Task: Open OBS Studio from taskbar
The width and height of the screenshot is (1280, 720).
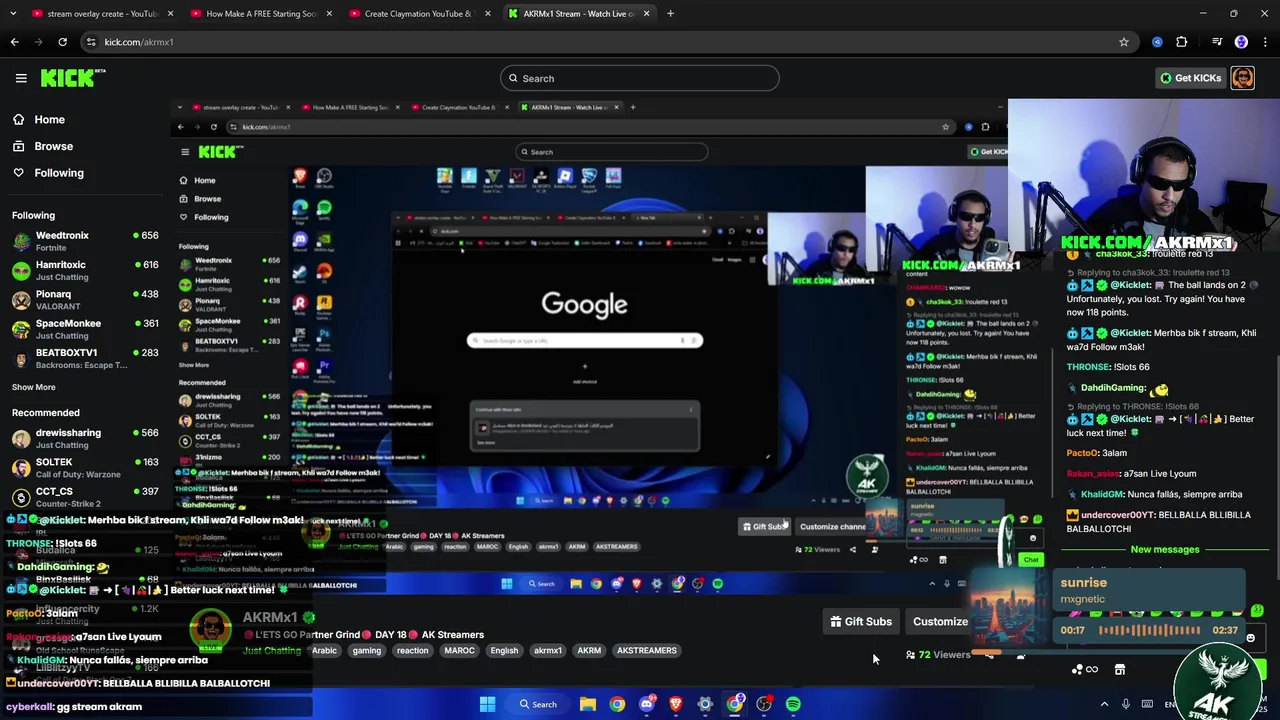Action: point(764,704)
